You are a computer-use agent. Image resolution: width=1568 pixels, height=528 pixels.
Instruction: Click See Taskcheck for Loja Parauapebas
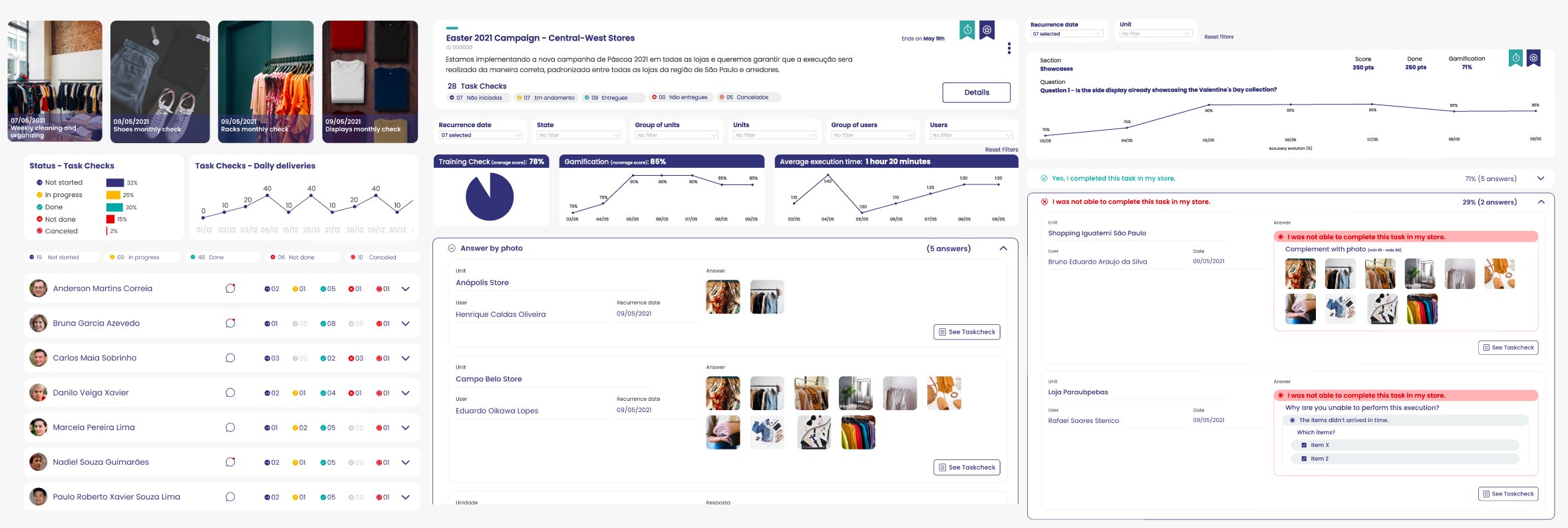(1508, 494)
